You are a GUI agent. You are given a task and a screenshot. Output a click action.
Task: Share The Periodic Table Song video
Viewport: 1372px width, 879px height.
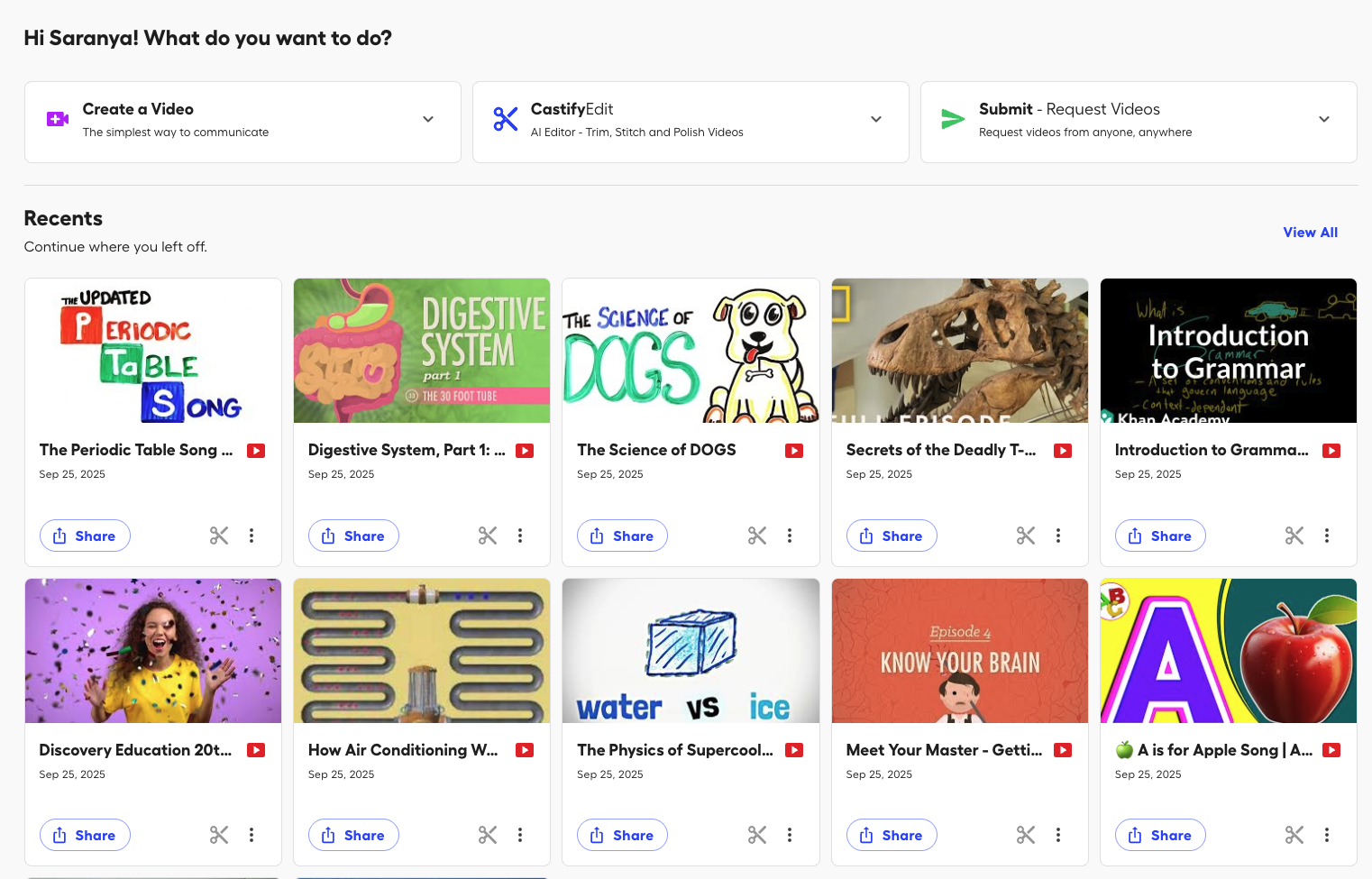[85, 536]
